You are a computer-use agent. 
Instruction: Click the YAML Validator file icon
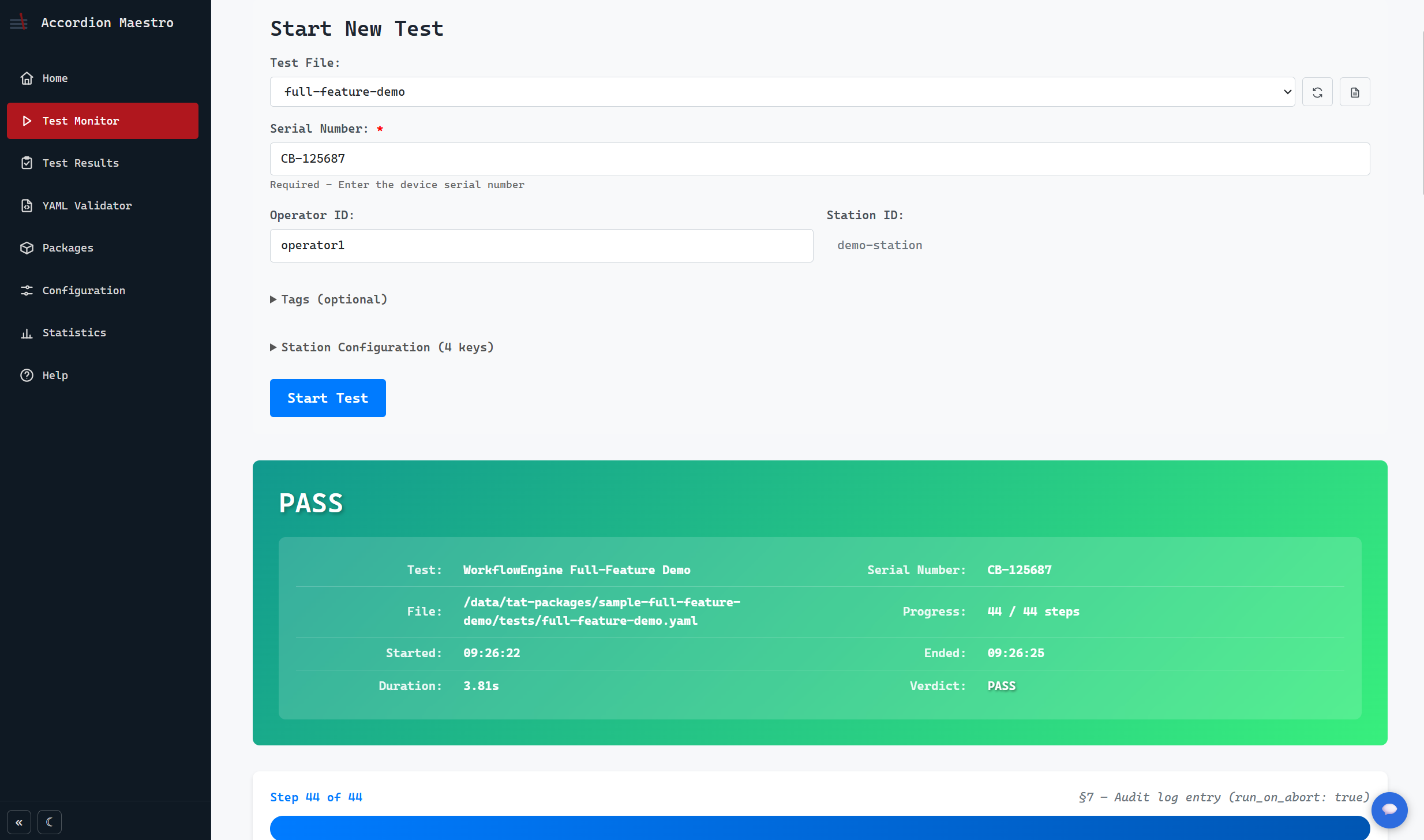27,205
